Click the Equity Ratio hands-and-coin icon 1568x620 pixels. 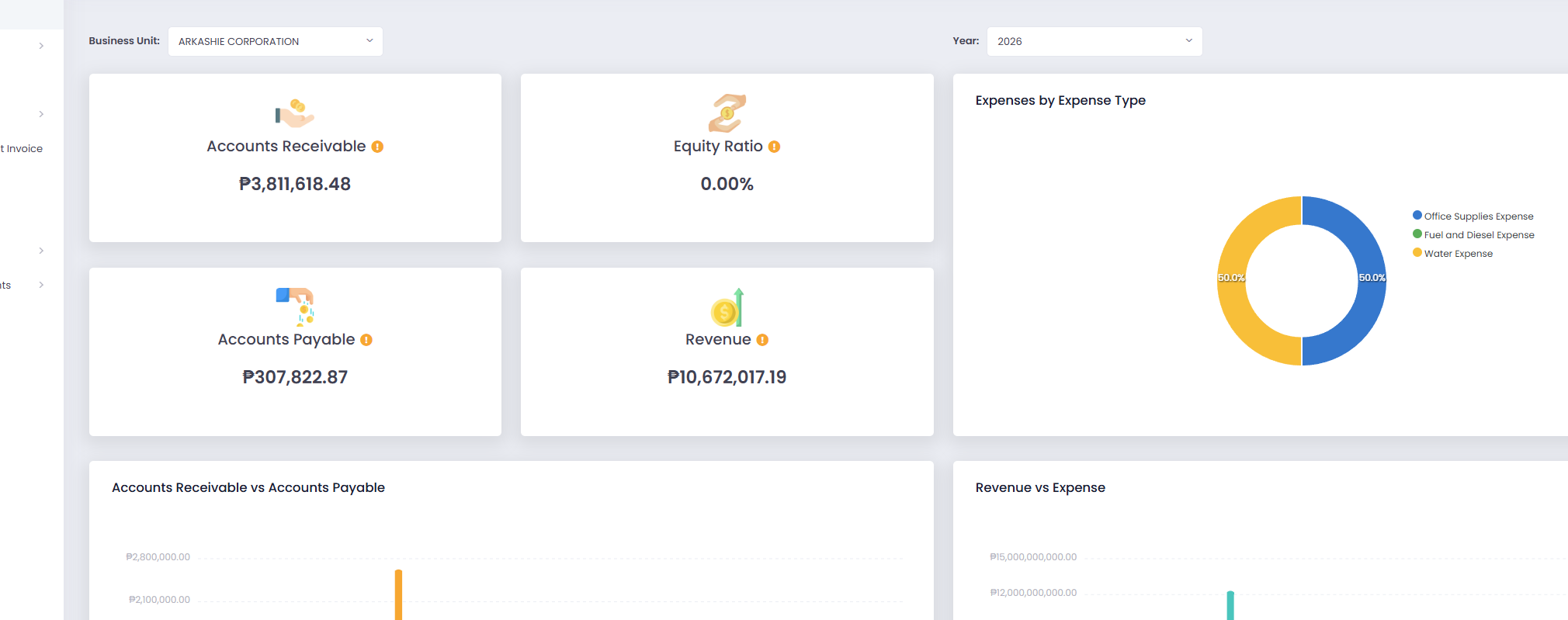point(727,113)
